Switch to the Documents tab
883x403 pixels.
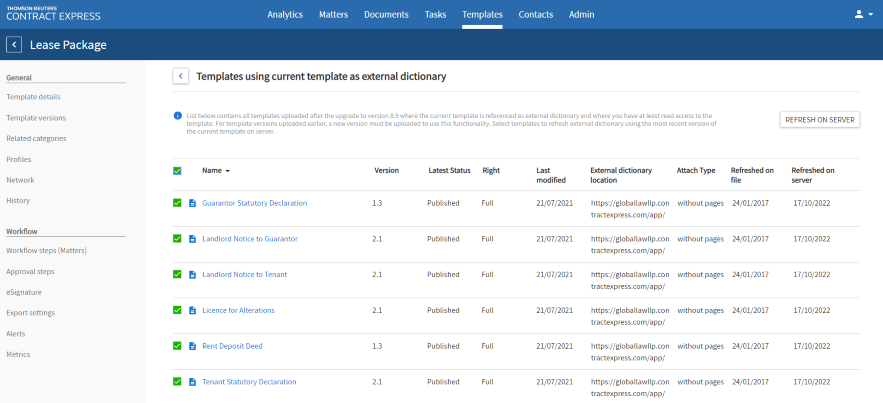coord(386,15)
